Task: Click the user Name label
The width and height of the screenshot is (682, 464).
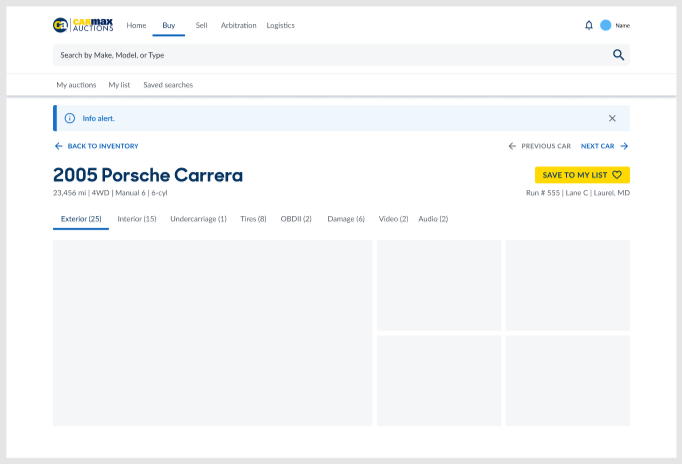Action: [622, 26]
